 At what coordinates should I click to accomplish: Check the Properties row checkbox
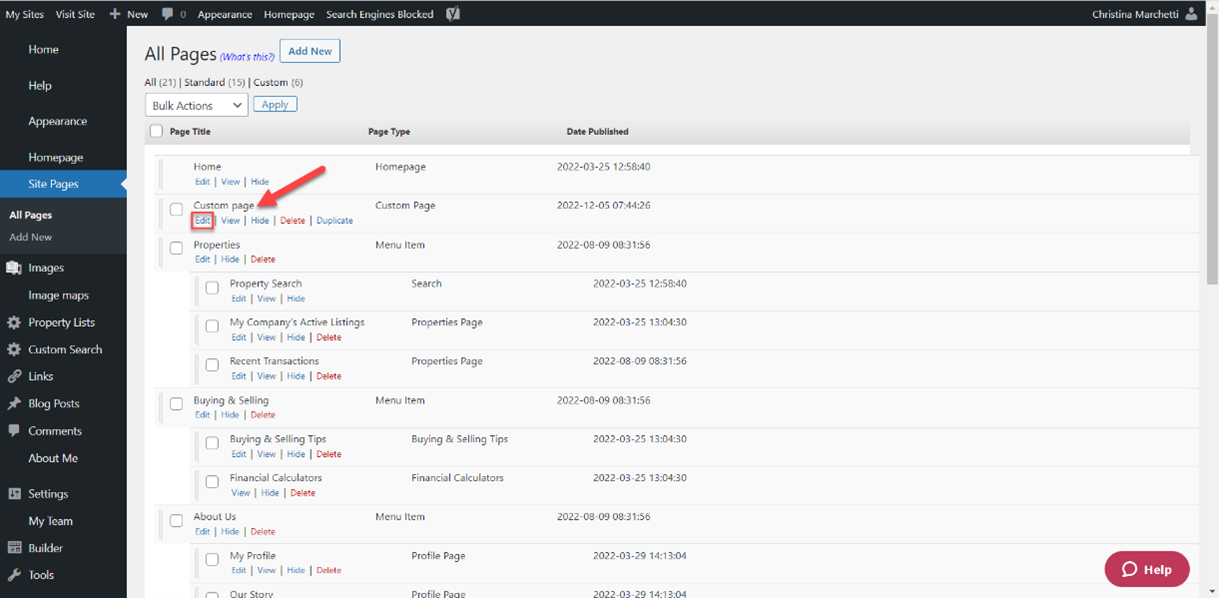pyautogui.click(x=176, y=248)
